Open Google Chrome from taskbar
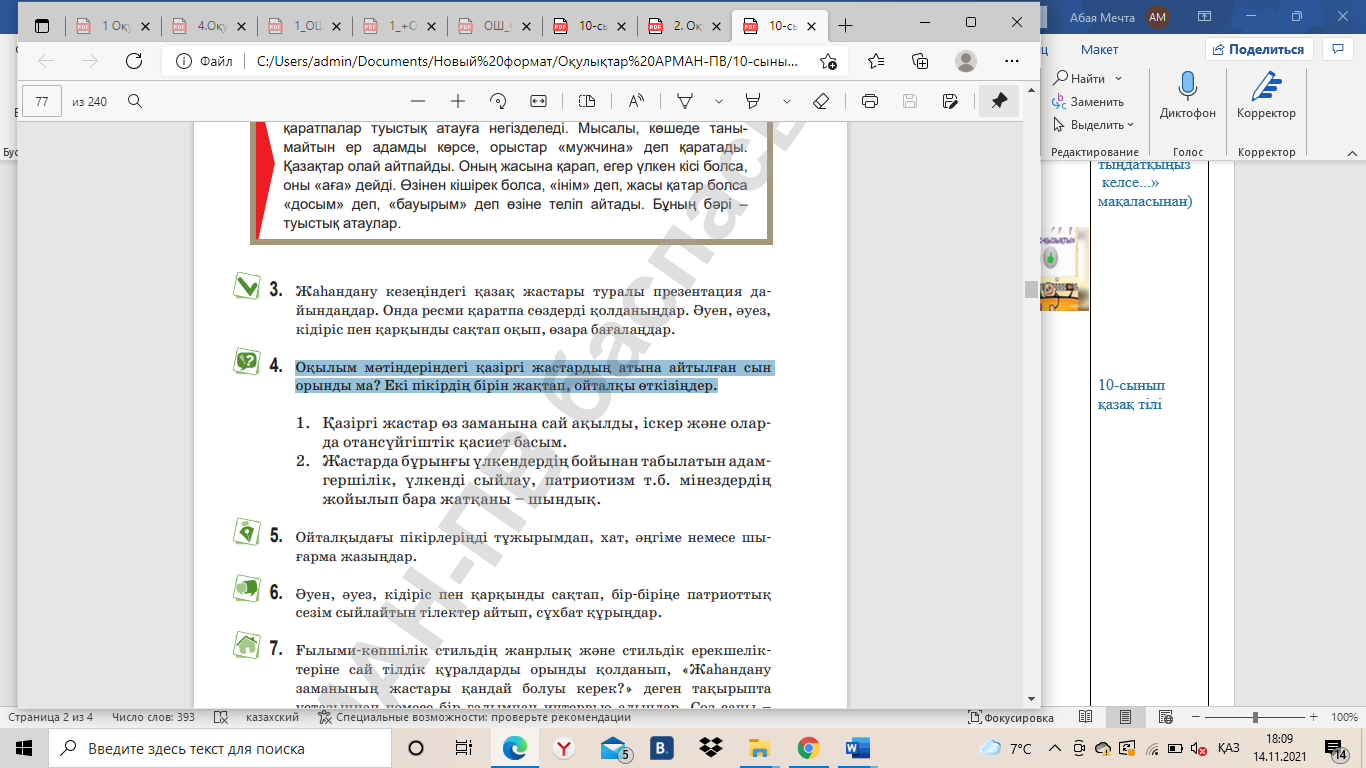Screen dimensions: 1366x768 [809, 748]
